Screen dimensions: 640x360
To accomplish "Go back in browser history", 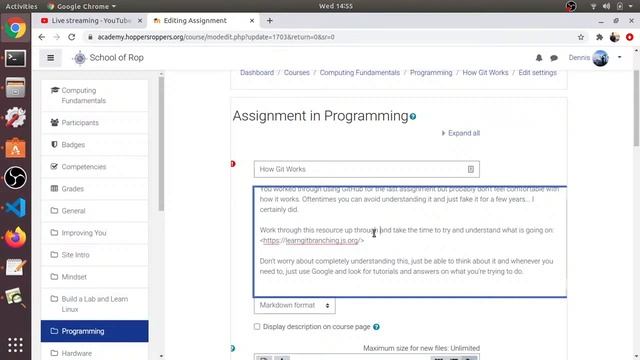I will (42, 37).
